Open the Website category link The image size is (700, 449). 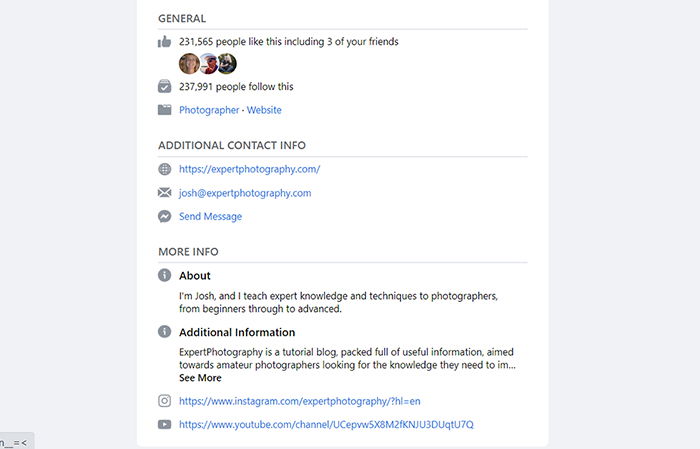click(264, 110)
